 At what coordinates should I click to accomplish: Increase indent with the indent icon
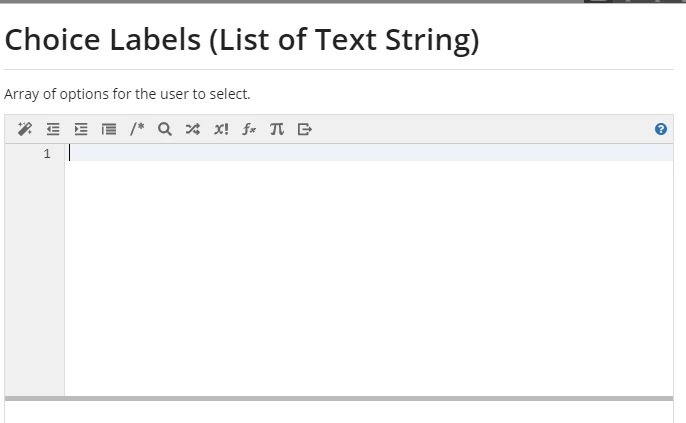coord(81,129)
